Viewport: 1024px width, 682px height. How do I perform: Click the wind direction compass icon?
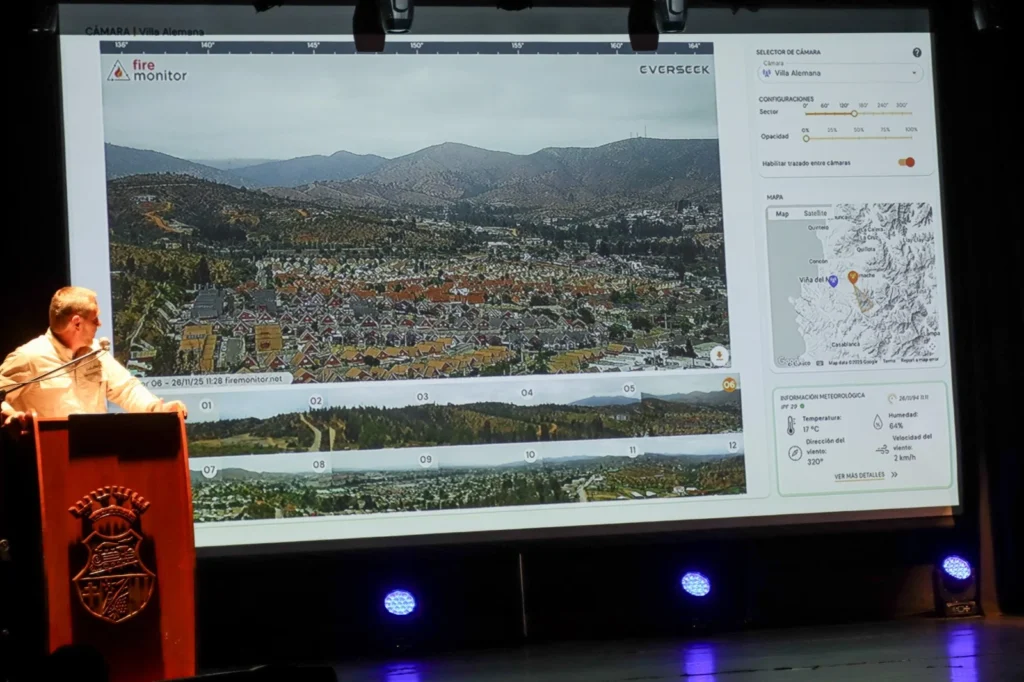coord(794,453)
